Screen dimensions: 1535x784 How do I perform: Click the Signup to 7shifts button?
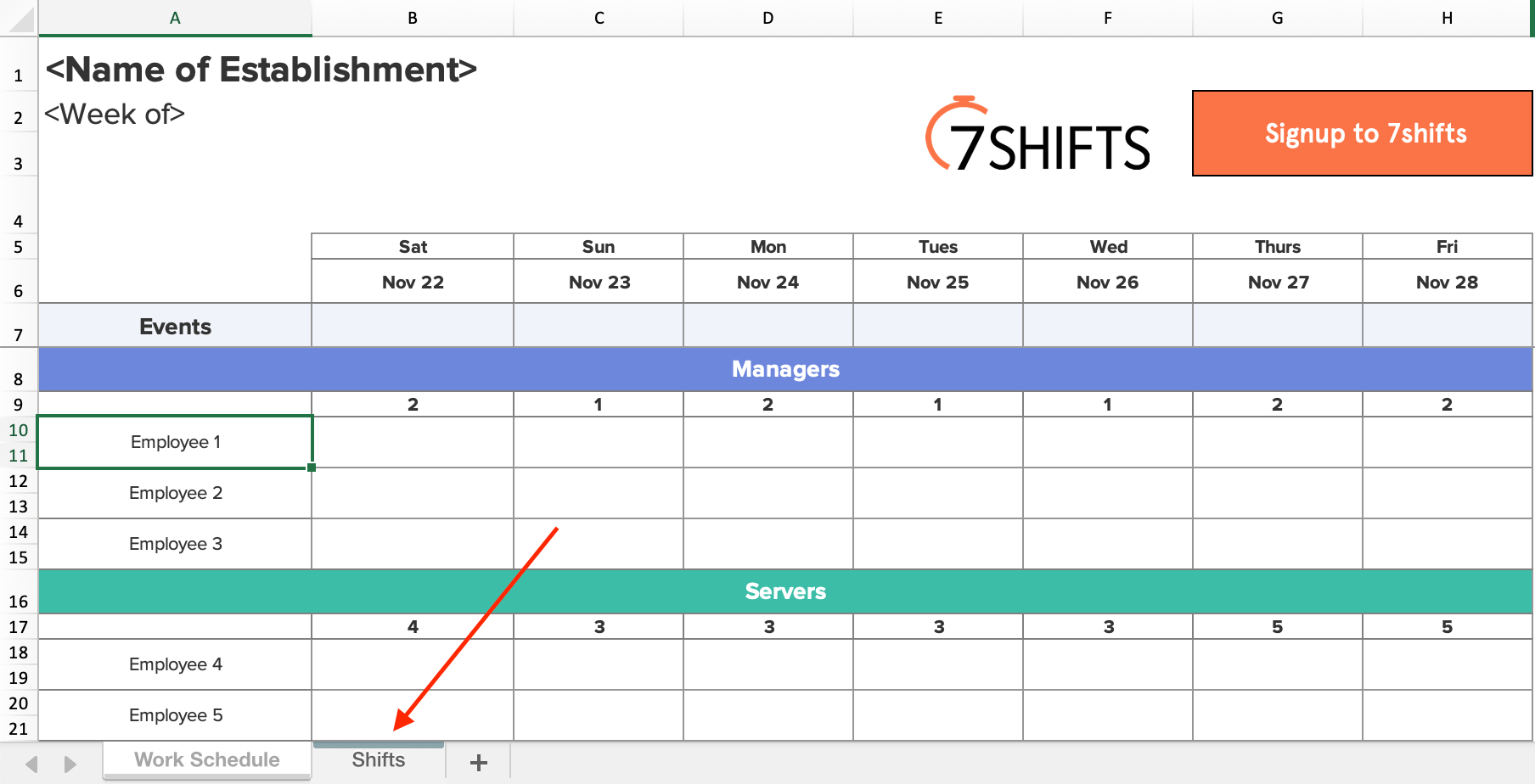tap(1363, 133)
